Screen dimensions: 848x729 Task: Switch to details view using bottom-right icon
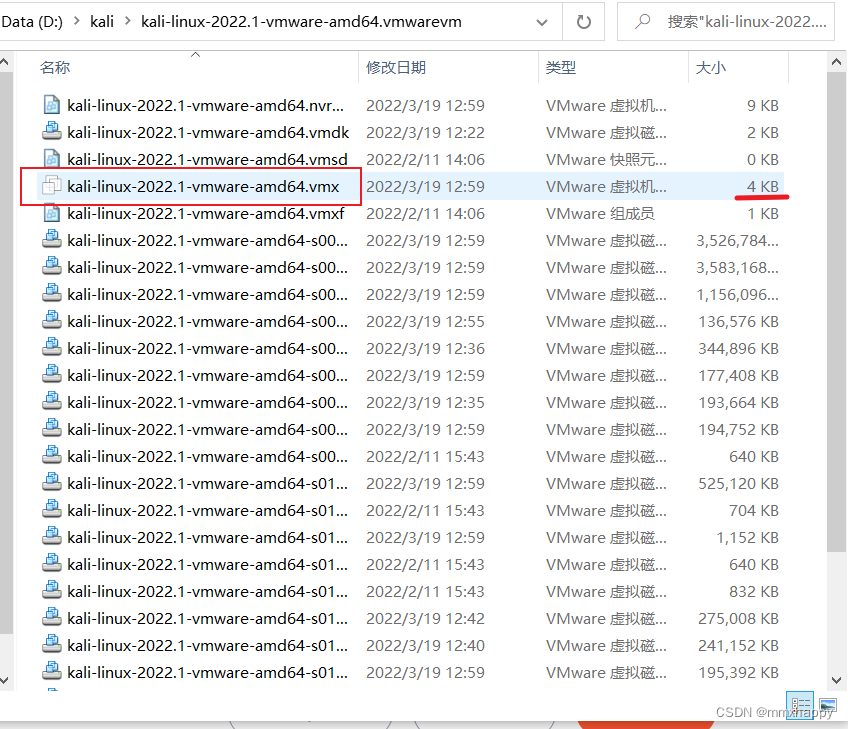point(800,705)
